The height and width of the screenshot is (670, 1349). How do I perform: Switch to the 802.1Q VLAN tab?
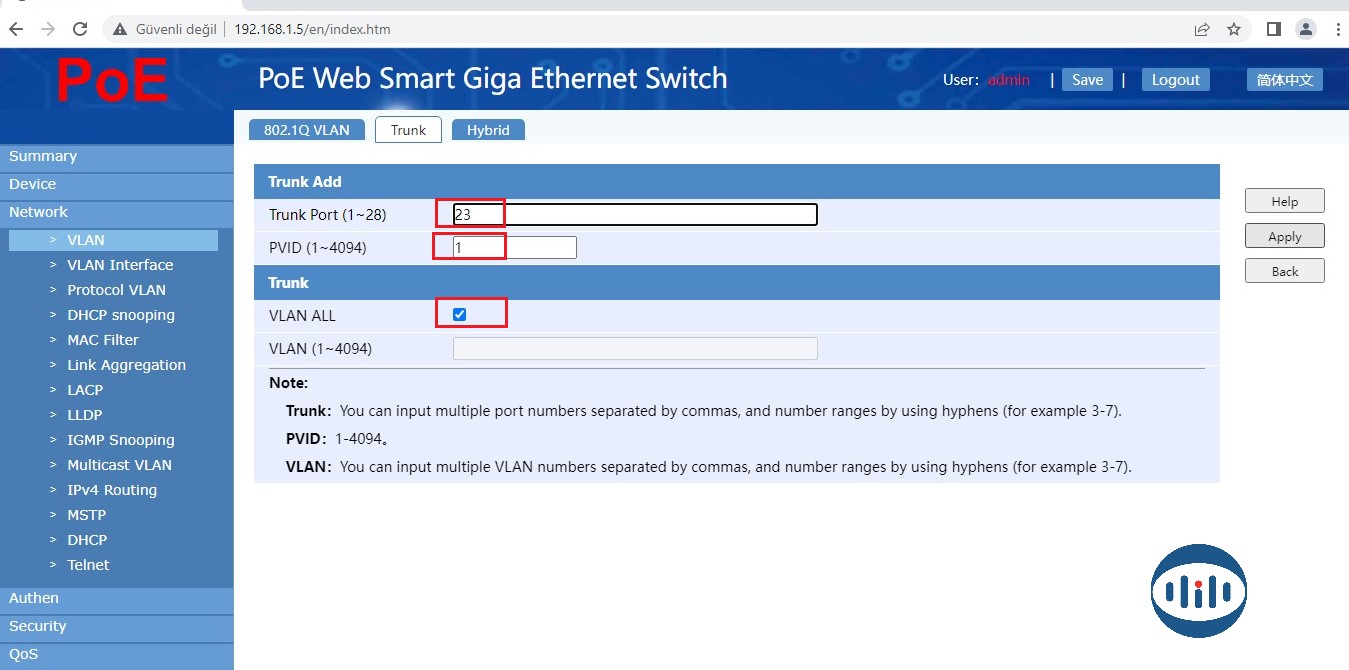coord(307,130)
